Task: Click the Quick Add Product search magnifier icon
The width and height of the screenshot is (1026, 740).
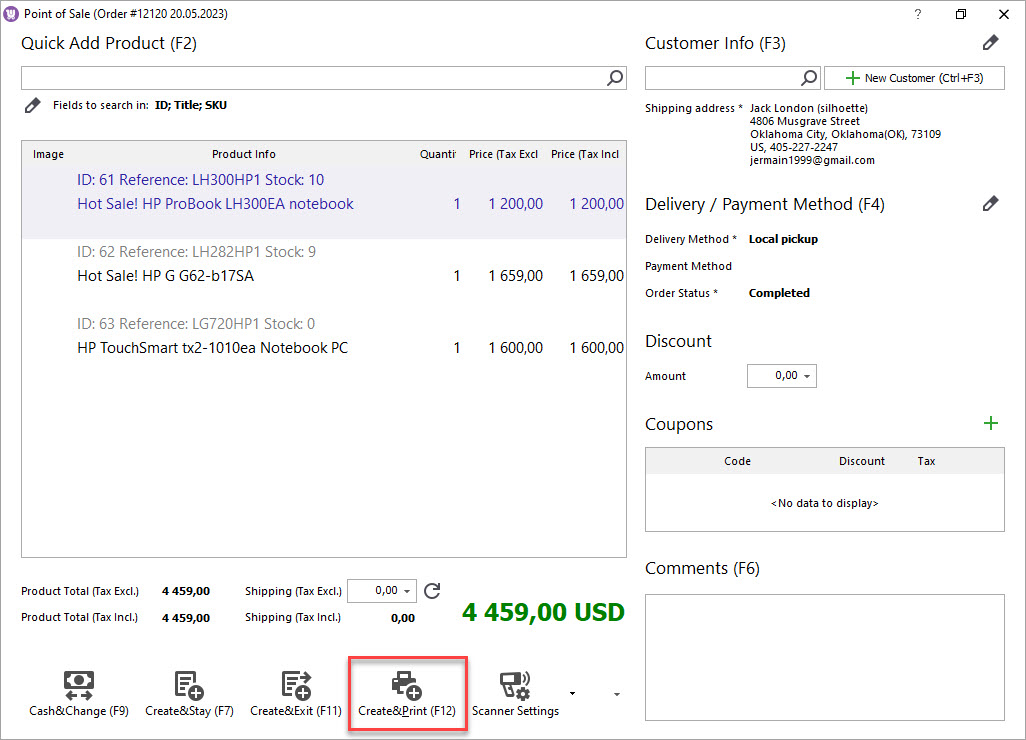Action: [x=615, y=78]
